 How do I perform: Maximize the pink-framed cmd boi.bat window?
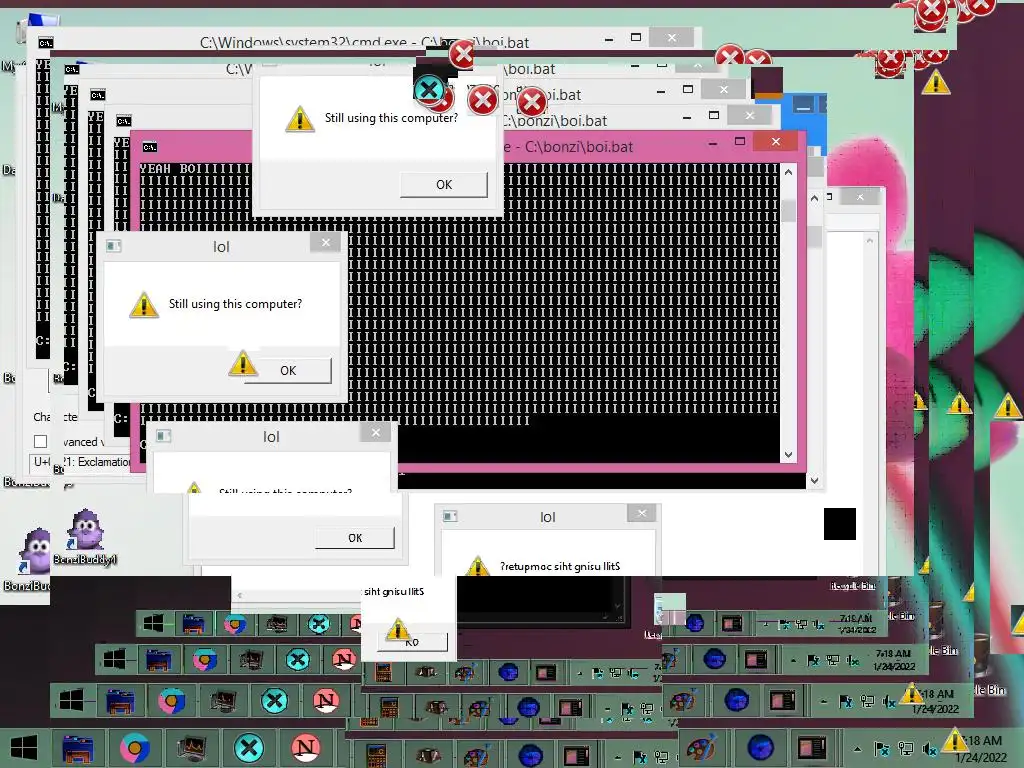(740, 142)
